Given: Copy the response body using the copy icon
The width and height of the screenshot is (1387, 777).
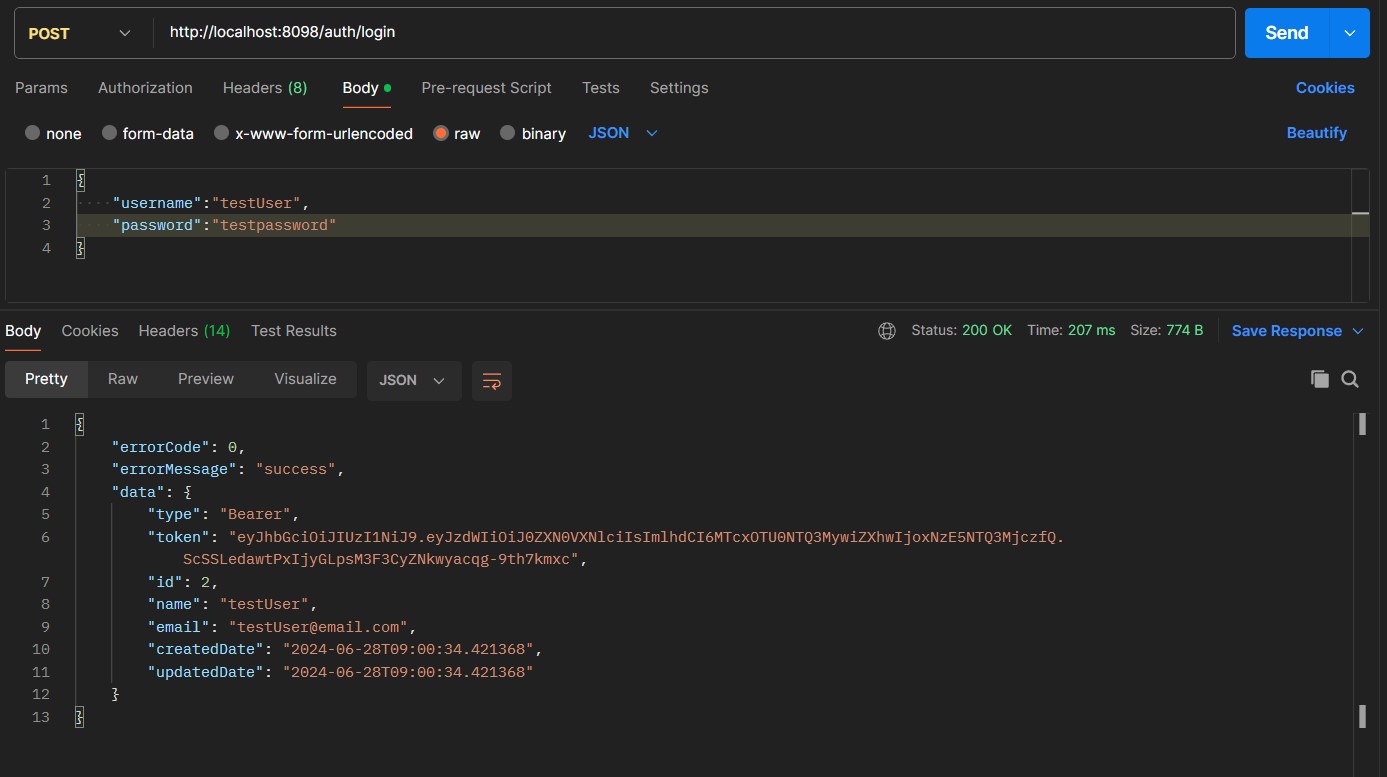Looking at the screenshot, I should pyautogui.click(x=1320, y=379).
